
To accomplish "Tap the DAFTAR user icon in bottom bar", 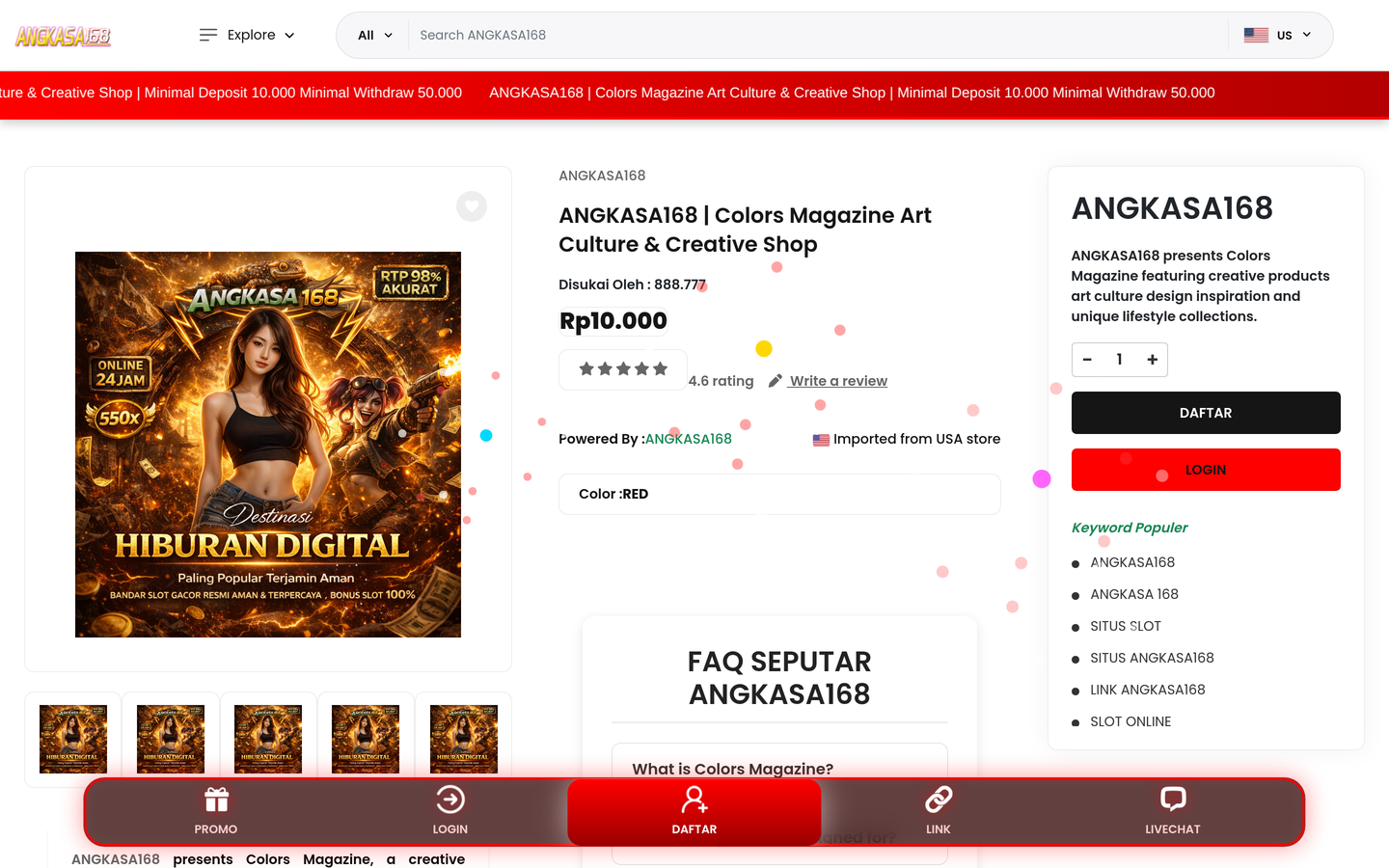I will pos(694,800).
